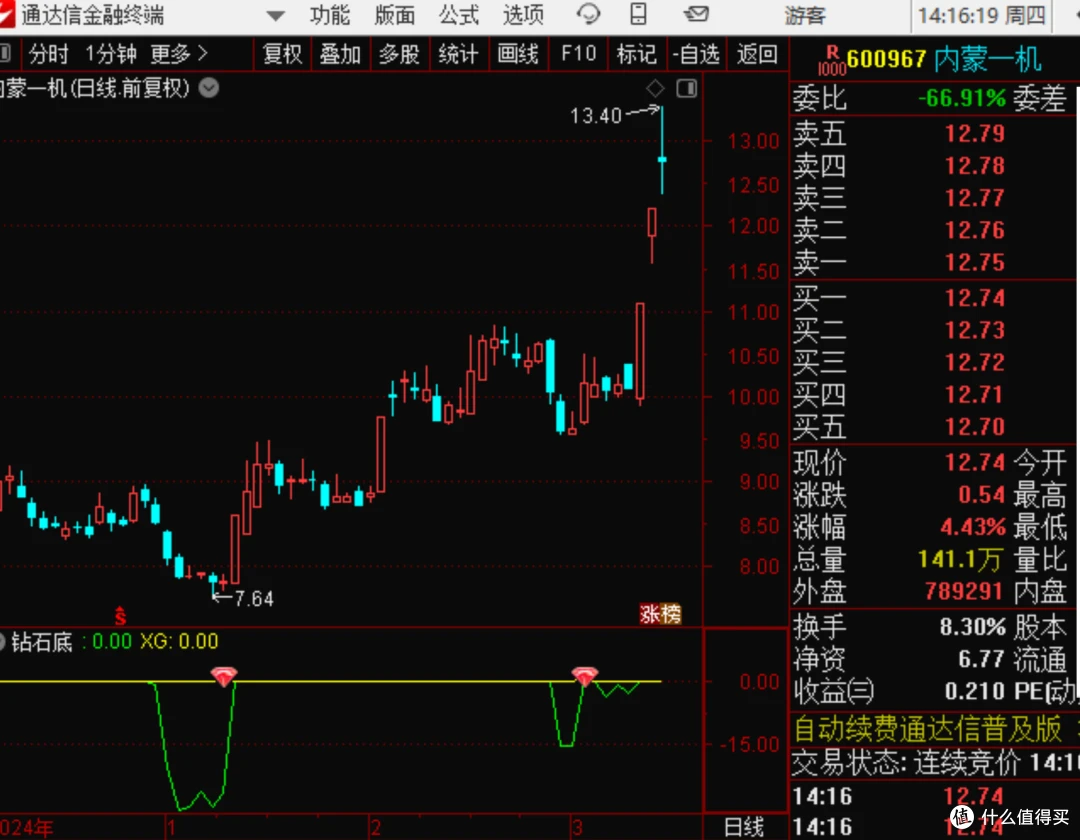Click the mobile phone icon
The height and width of the screenshot is (840, 1080).
point(637,15)
